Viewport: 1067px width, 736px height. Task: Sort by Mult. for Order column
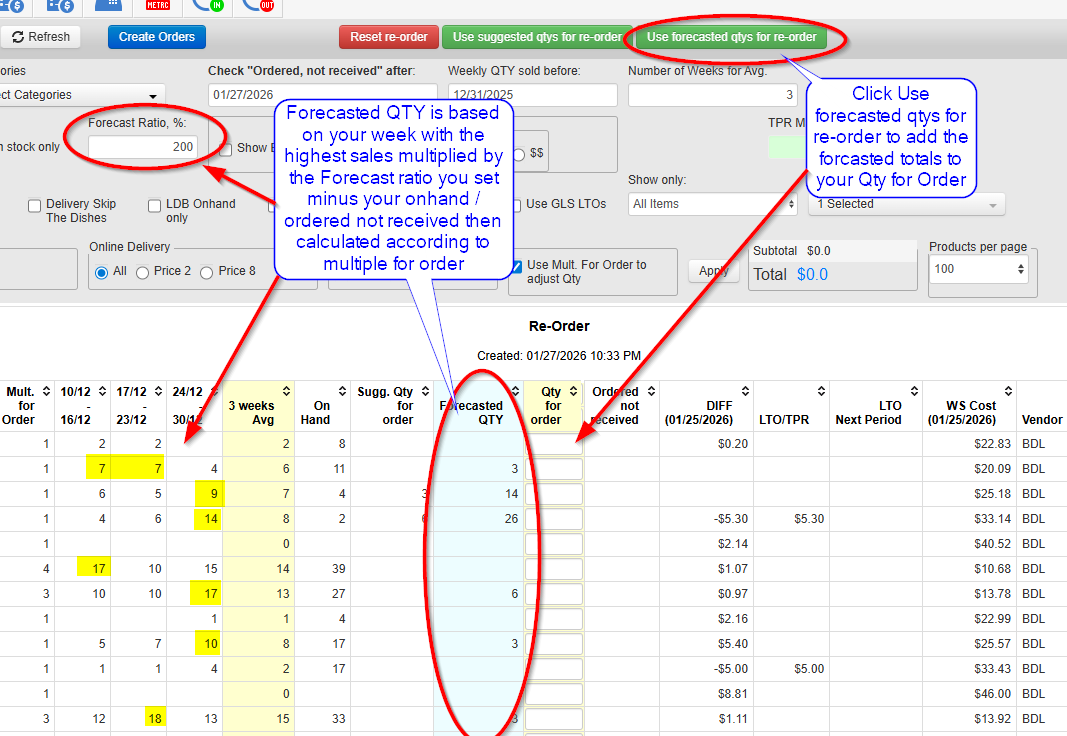(46, 391)
